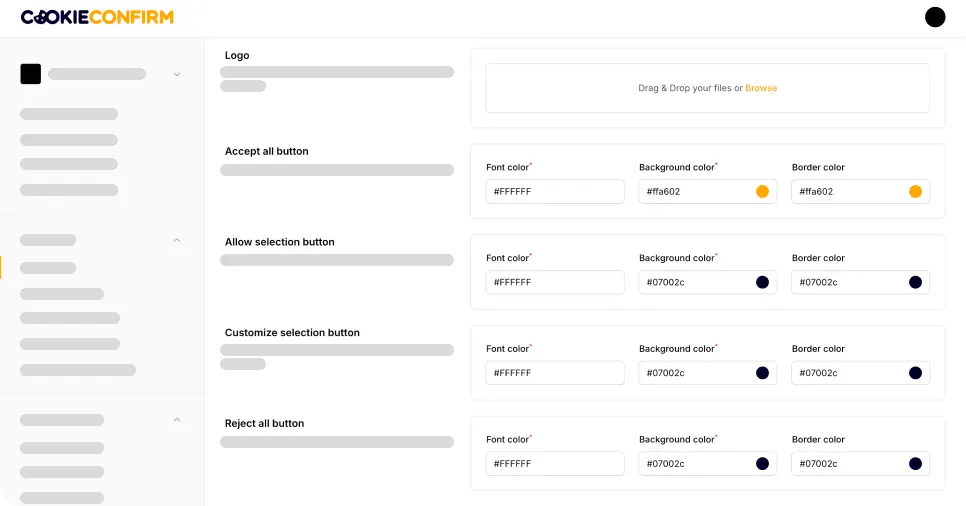Click the CookieConfirm logo

click(97, 17)
